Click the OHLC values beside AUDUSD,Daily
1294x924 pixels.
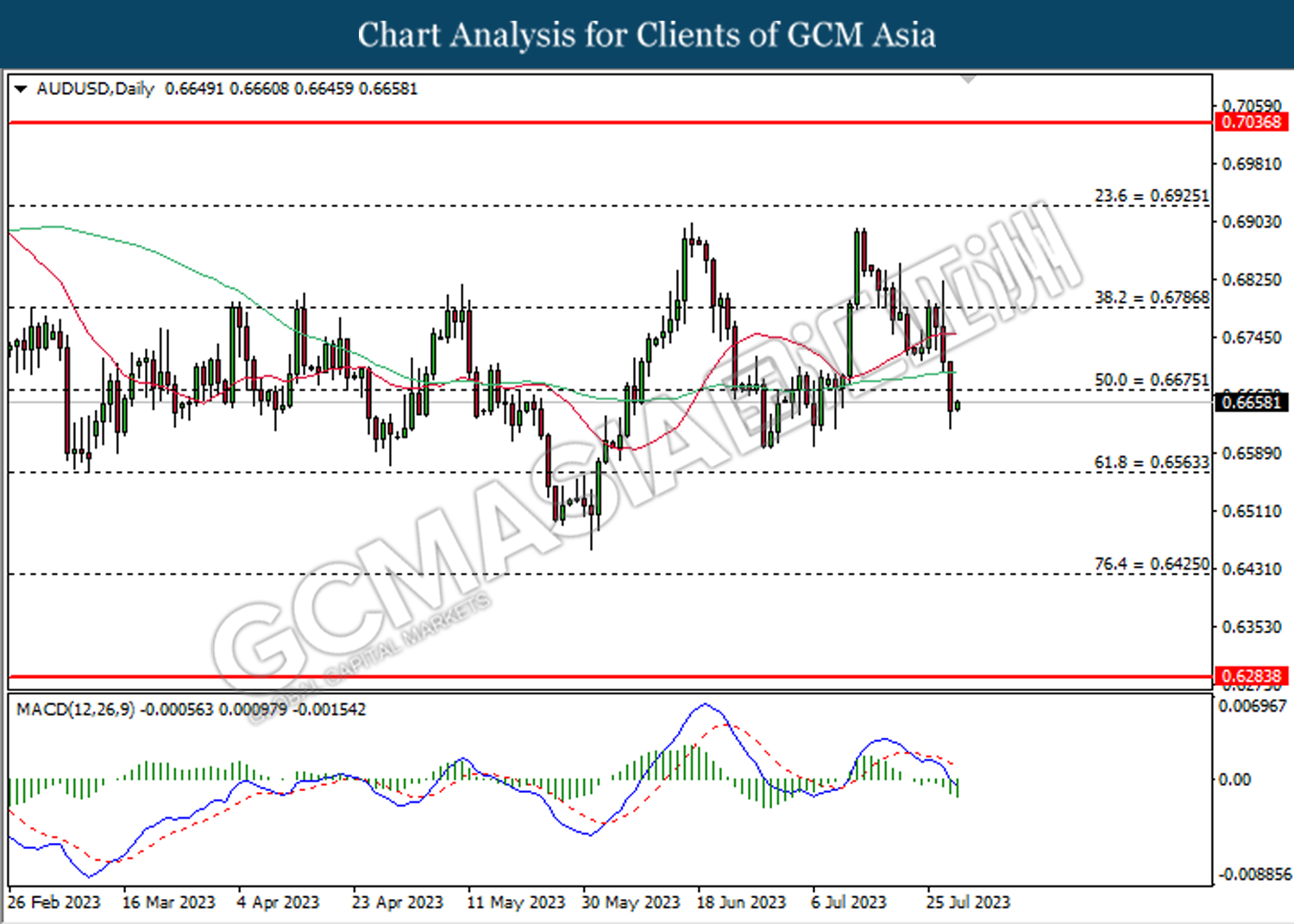pyautogui.click(x=291, y=89)
